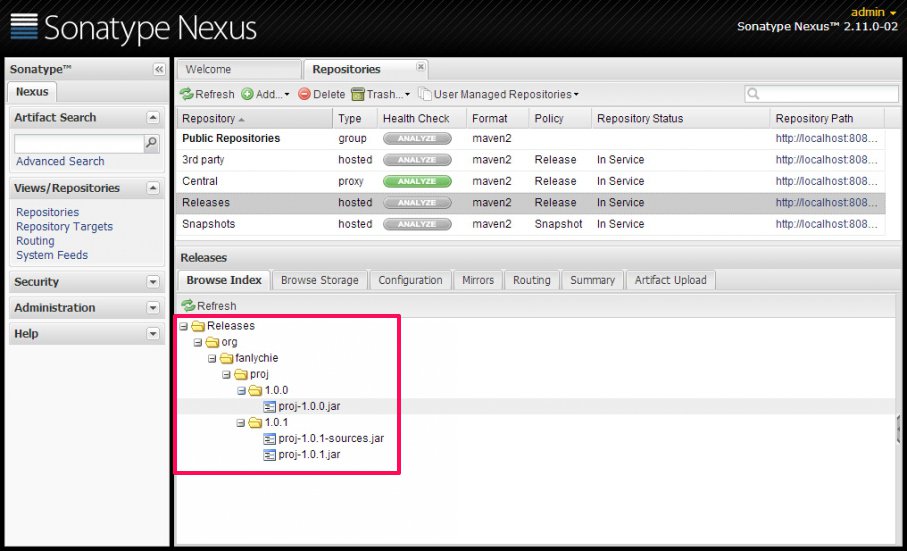Click the Refresh icon in repositories toolbar

[186, 94]
